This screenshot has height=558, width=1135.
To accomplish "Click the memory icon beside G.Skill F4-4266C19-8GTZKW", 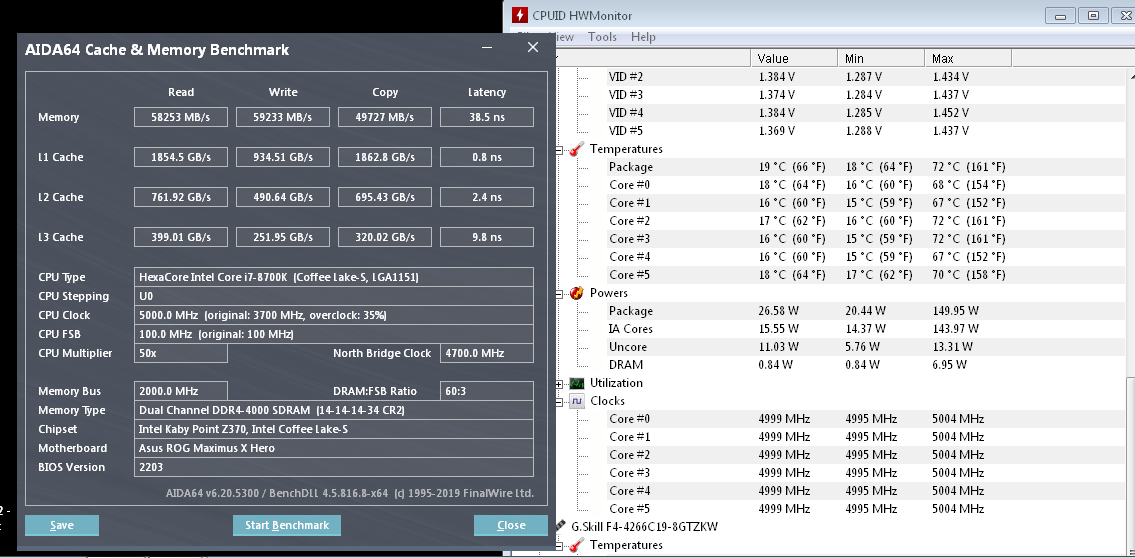I will [561, 526].
